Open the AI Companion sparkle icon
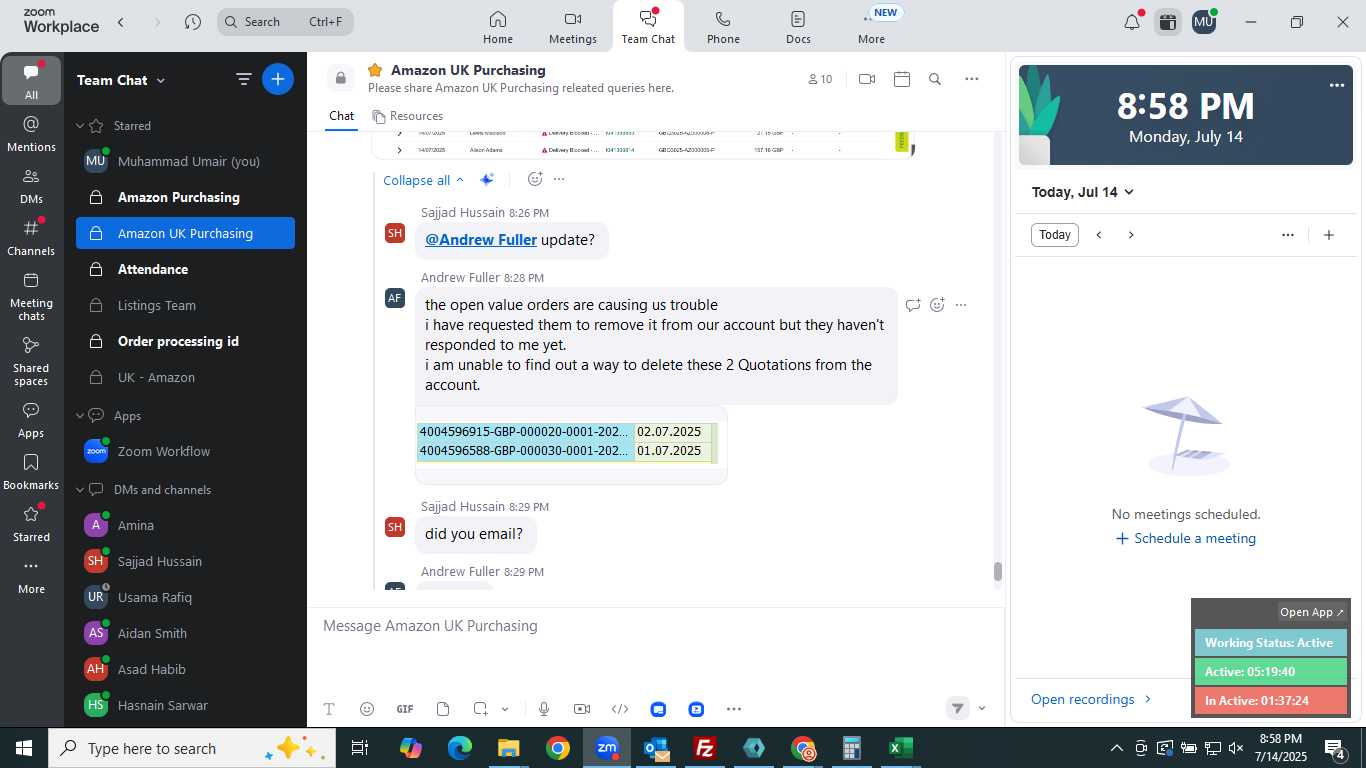This screenshot has height=768, width=1366. [486, 180]
